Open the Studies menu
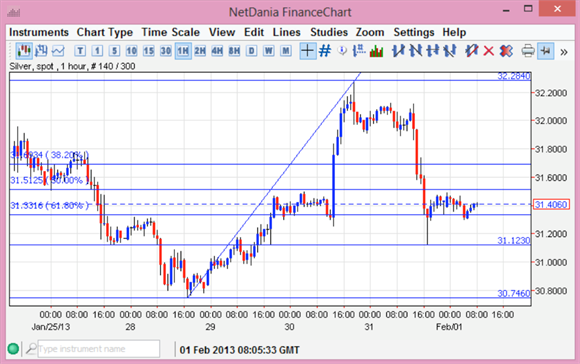580x364 pixels. point(329,33)
